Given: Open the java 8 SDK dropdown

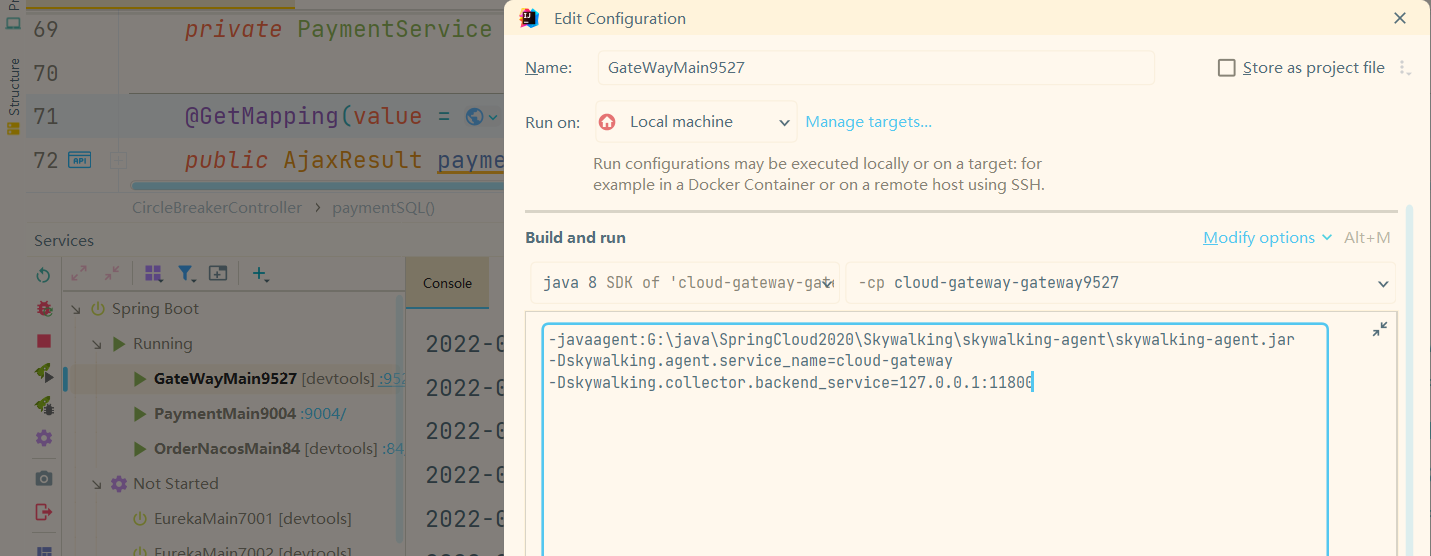Looking at the screenshot, I should coord(685,283).
